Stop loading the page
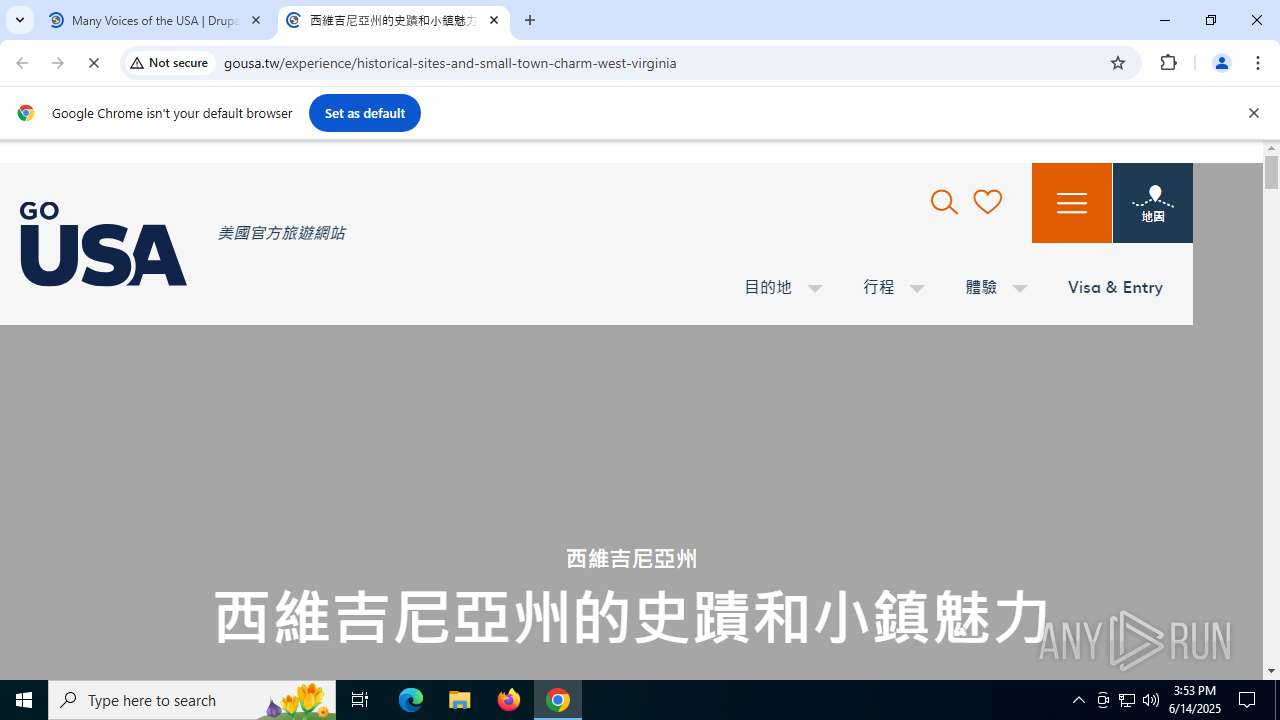Screen dimensions: 1280x720 click(x=94, y=63)
